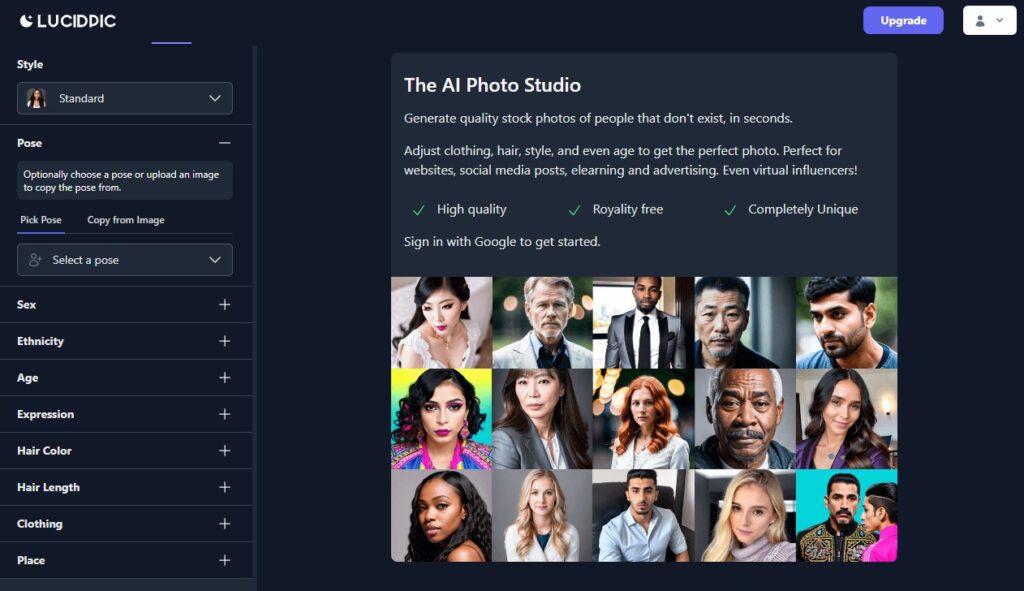Click the woman with colorful background photo
1024x591 pixels.
441,419
